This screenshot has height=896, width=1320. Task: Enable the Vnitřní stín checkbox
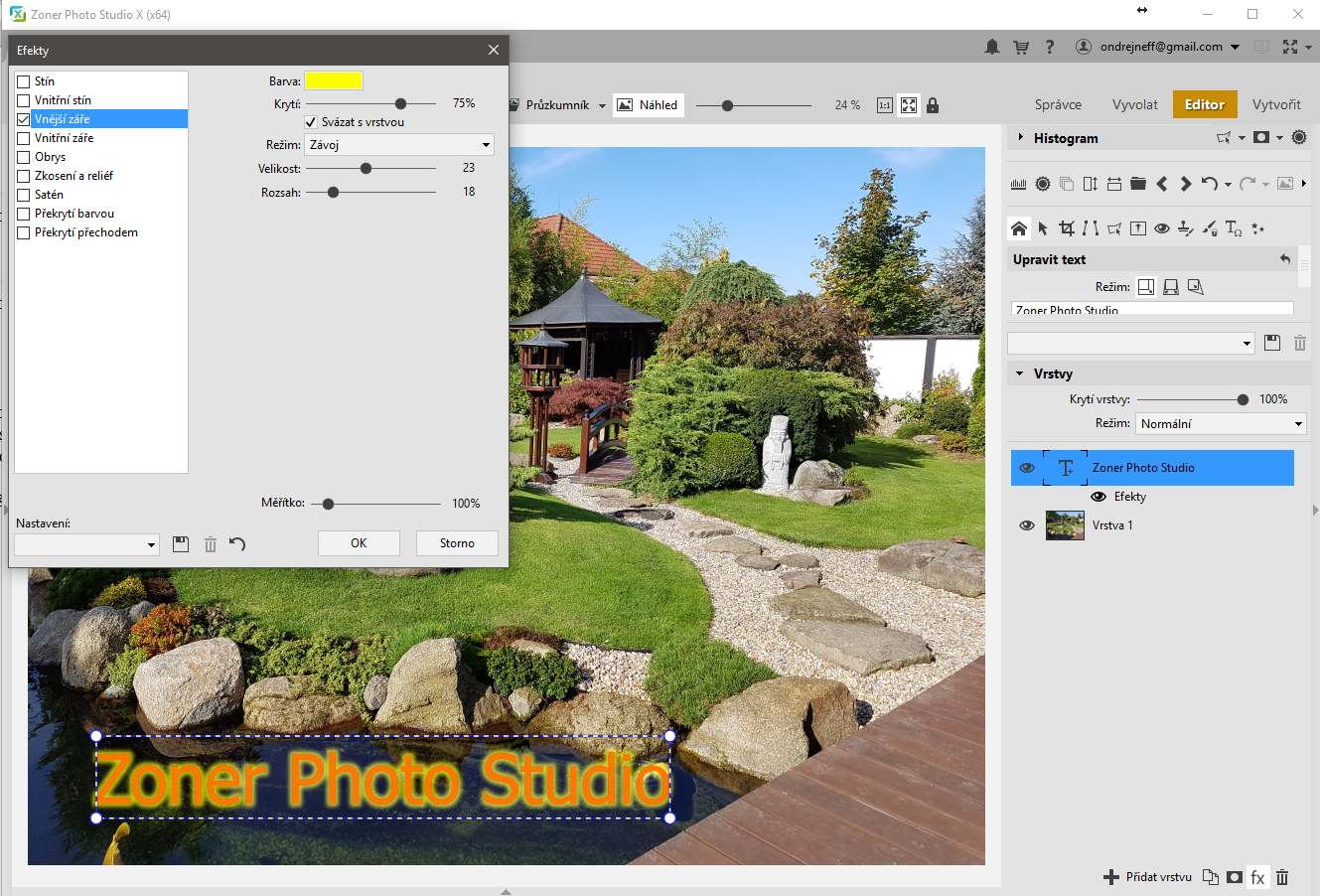click(23, 100)
